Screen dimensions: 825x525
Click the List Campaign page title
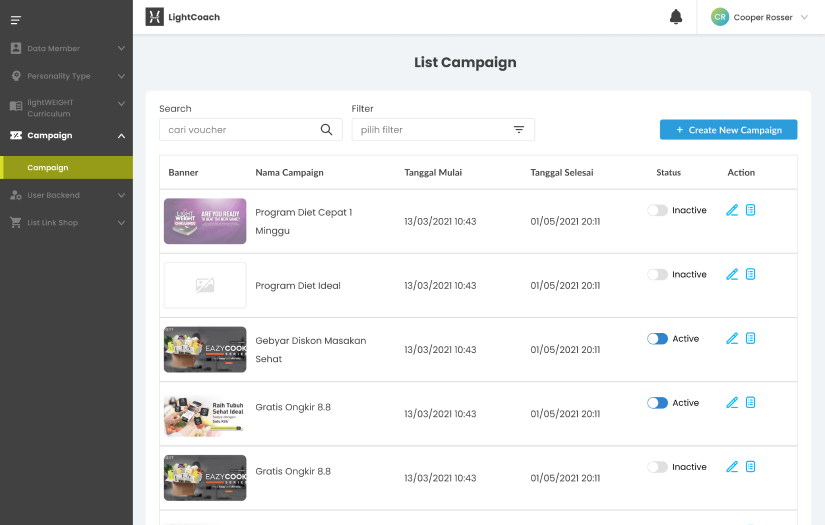(x=465, y=63)
